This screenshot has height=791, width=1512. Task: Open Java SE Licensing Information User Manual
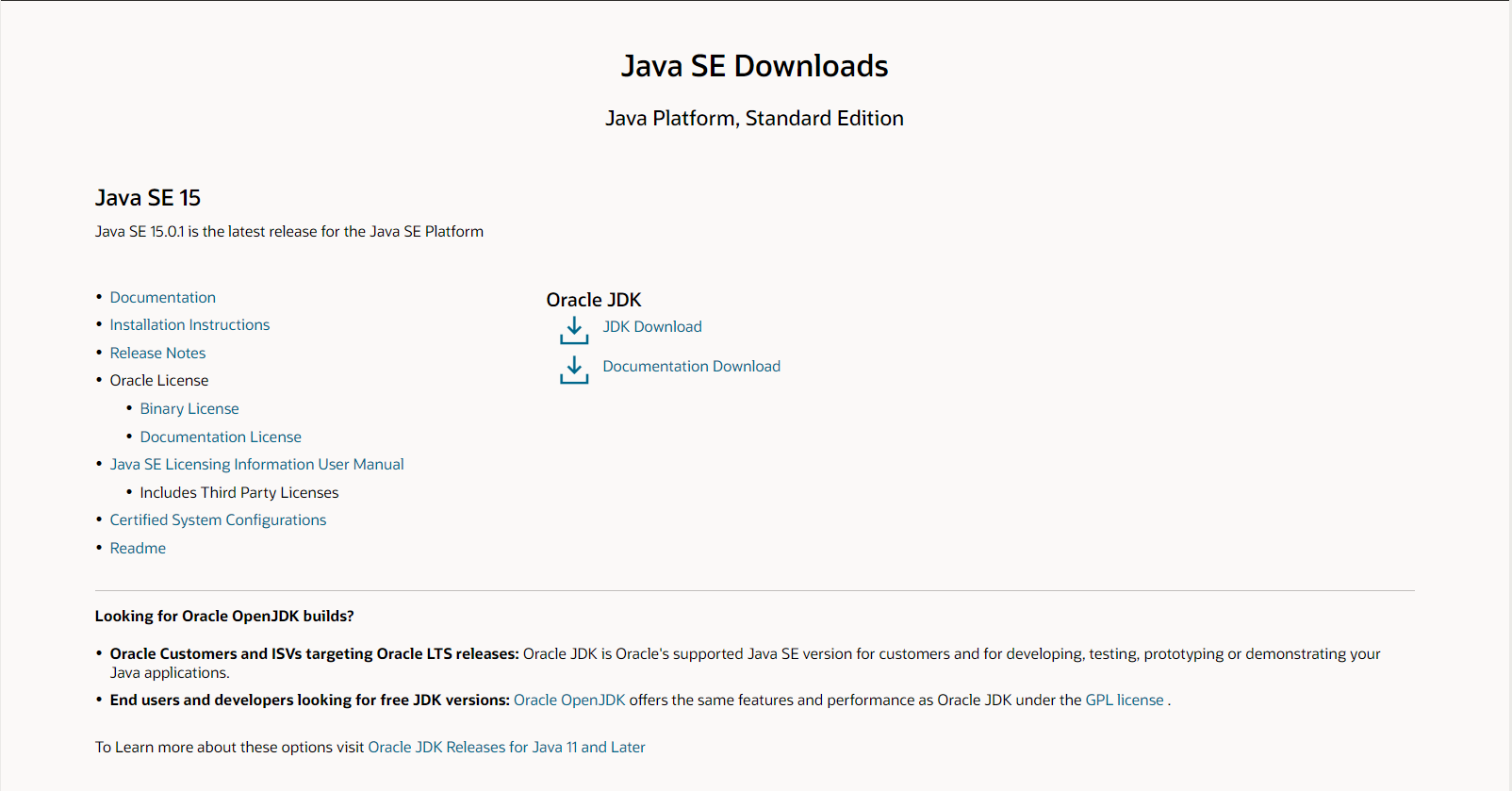256,464
